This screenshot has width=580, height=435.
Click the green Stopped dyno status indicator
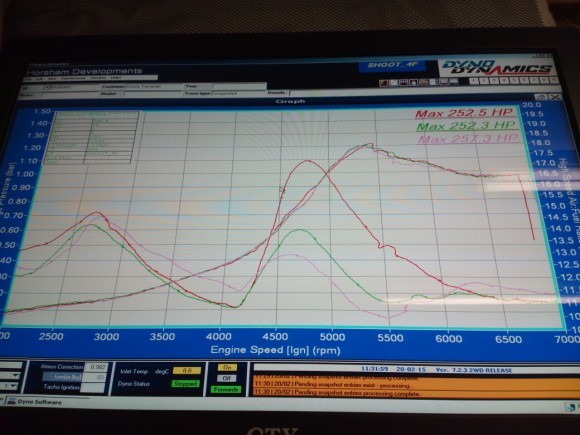pos(185,384)
